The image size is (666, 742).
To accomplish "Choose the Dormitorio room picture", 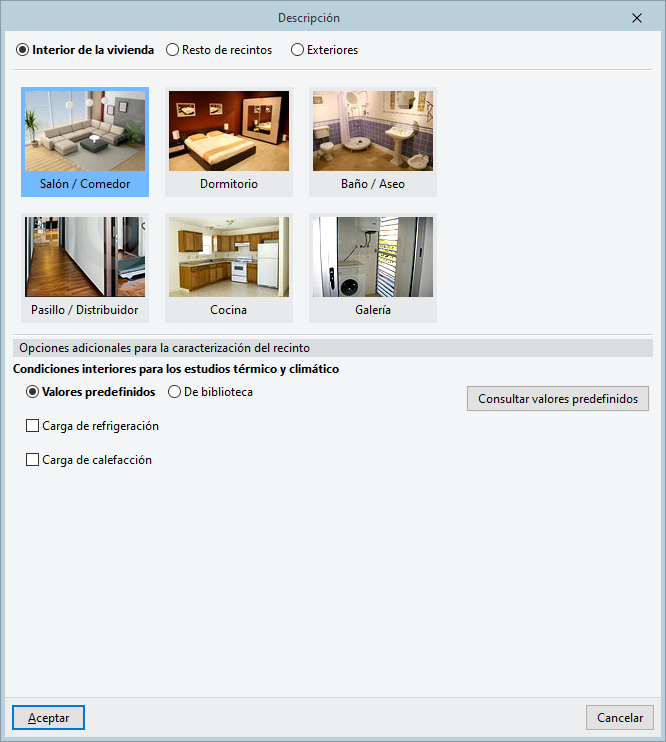I will (229, 141).
